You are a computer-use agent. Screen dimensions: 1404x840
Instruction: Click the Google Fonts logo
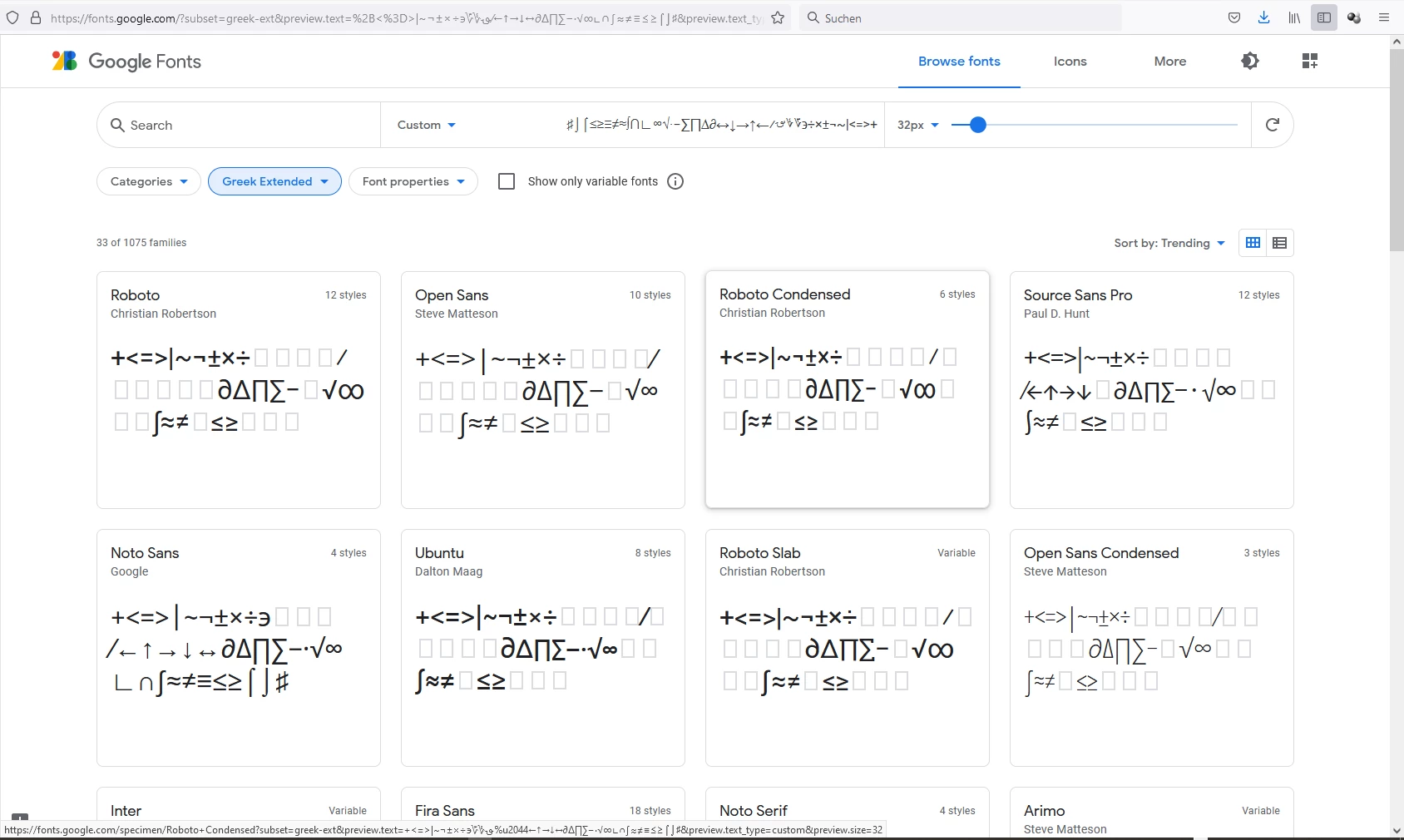(126, 62)
